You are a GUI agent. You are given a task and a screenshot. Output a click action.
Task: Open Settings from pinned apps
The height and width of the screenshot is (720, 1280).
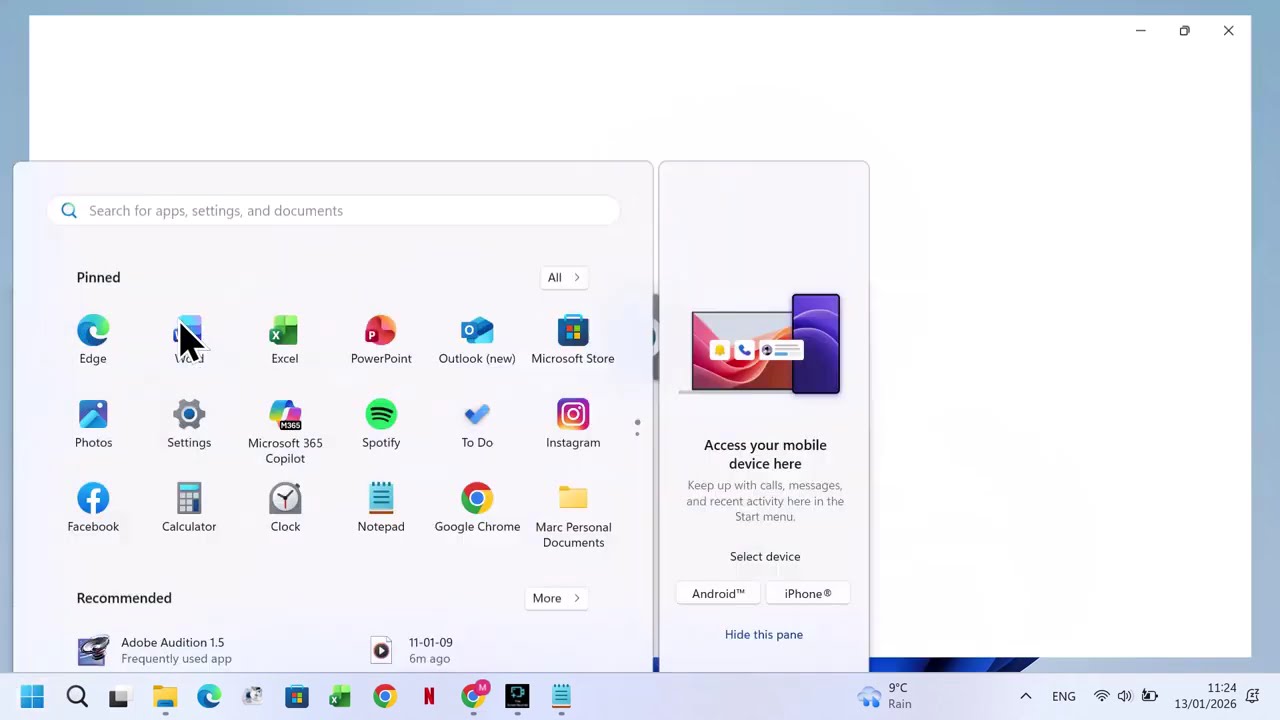pos(189,424)
